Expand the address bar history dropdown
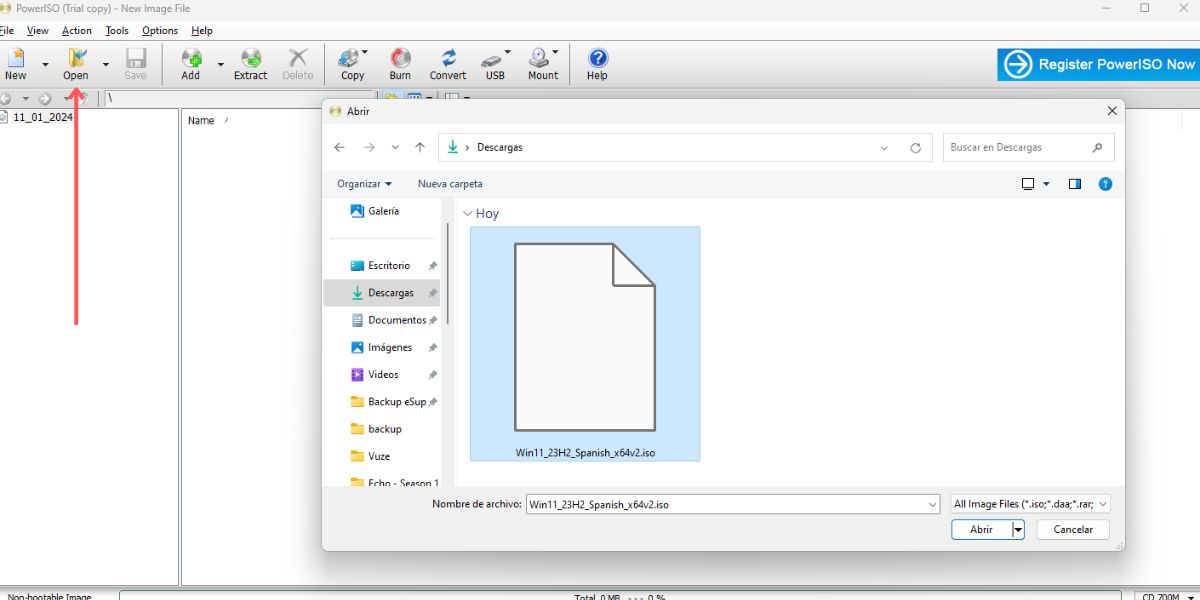The image size is (1200, 600). tap(884, 148)
